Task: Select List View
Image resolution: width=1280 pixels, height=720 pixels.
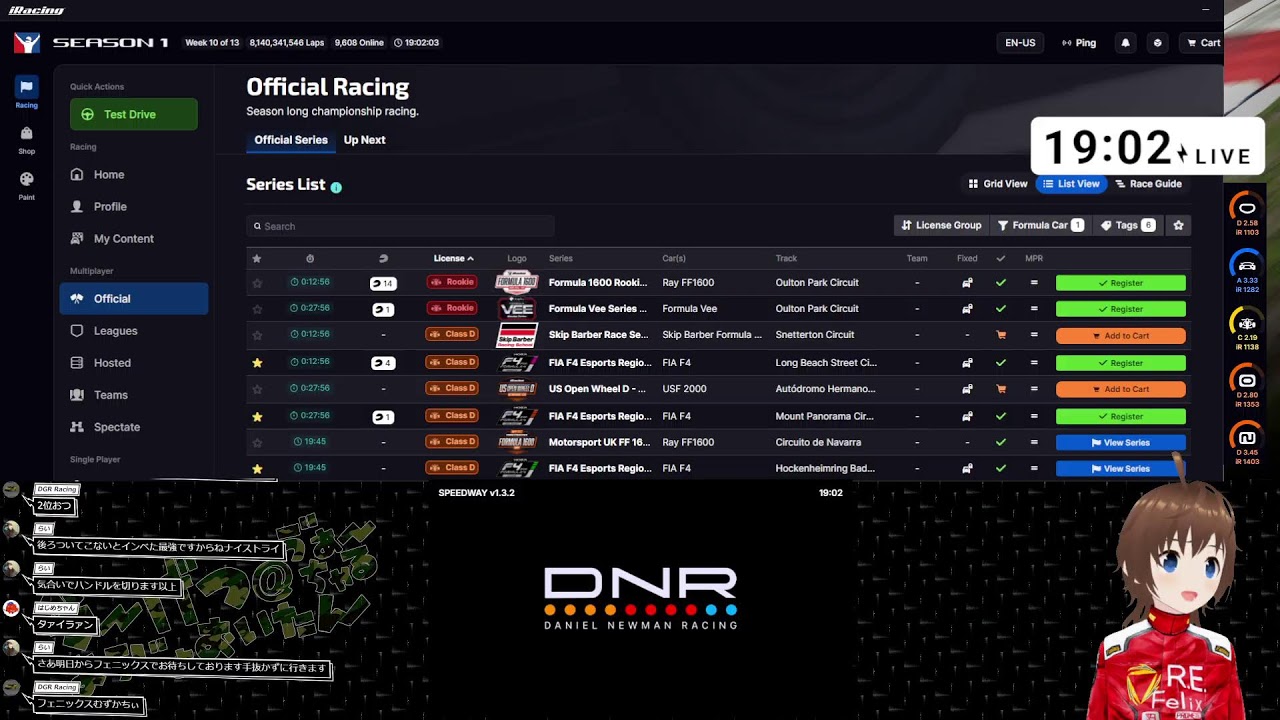Action: (1071, 184)
